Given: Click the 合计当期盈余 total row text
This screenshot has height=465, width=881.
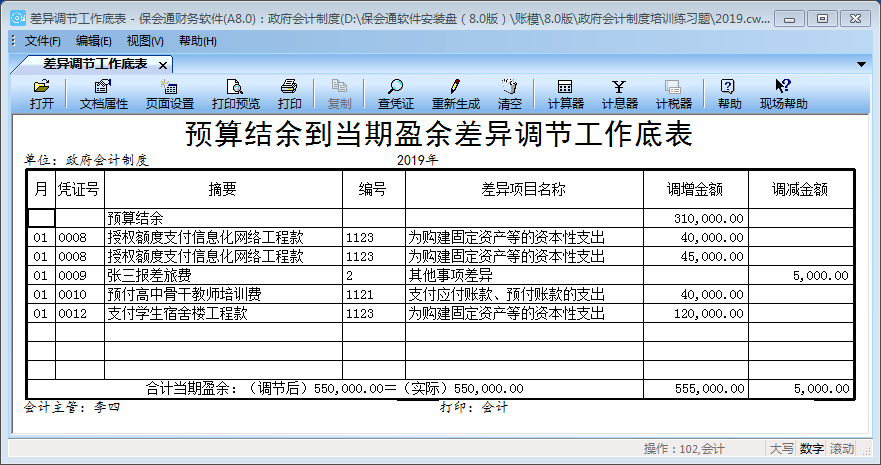Looking at the screenshot, I should (334, 389).
